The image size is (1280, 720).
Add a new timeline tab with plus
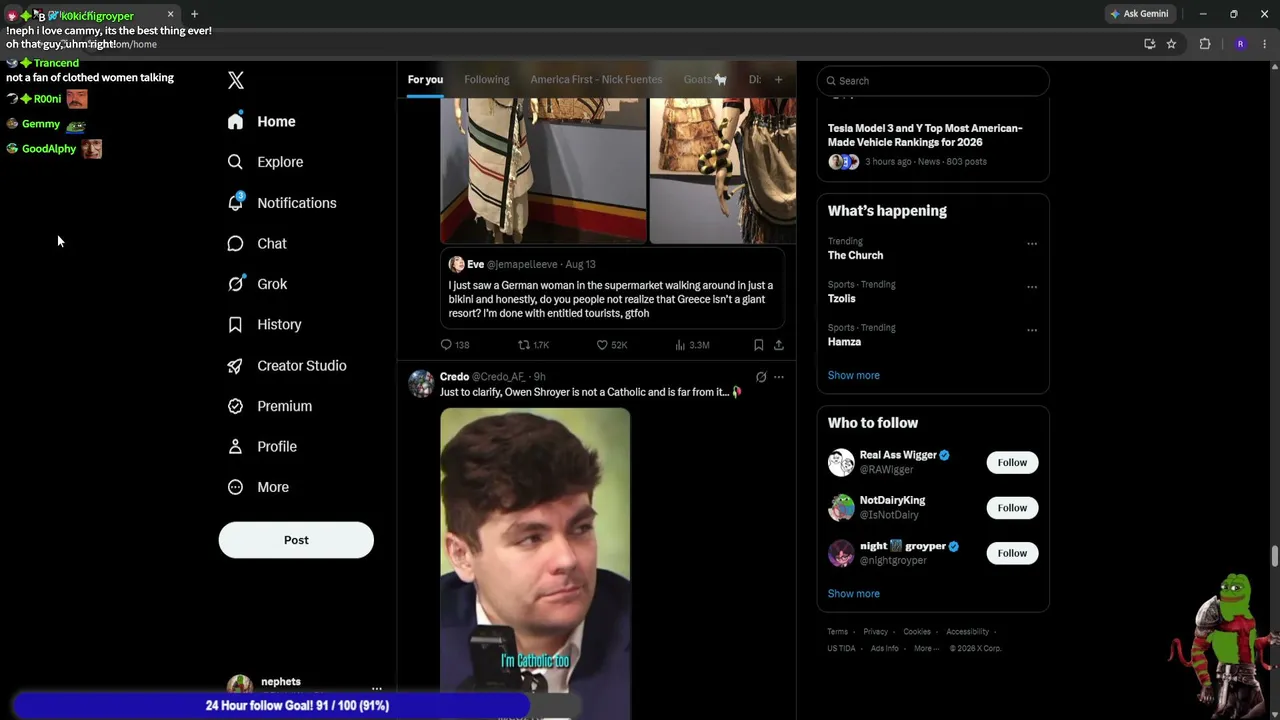(779, 79)
